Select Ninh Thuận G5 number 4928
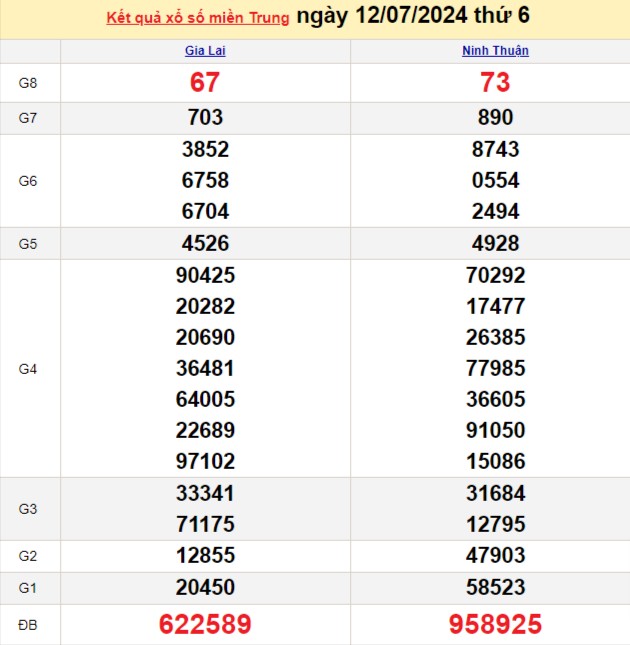Viewport: 630px width, 645px height. point(495,243)
